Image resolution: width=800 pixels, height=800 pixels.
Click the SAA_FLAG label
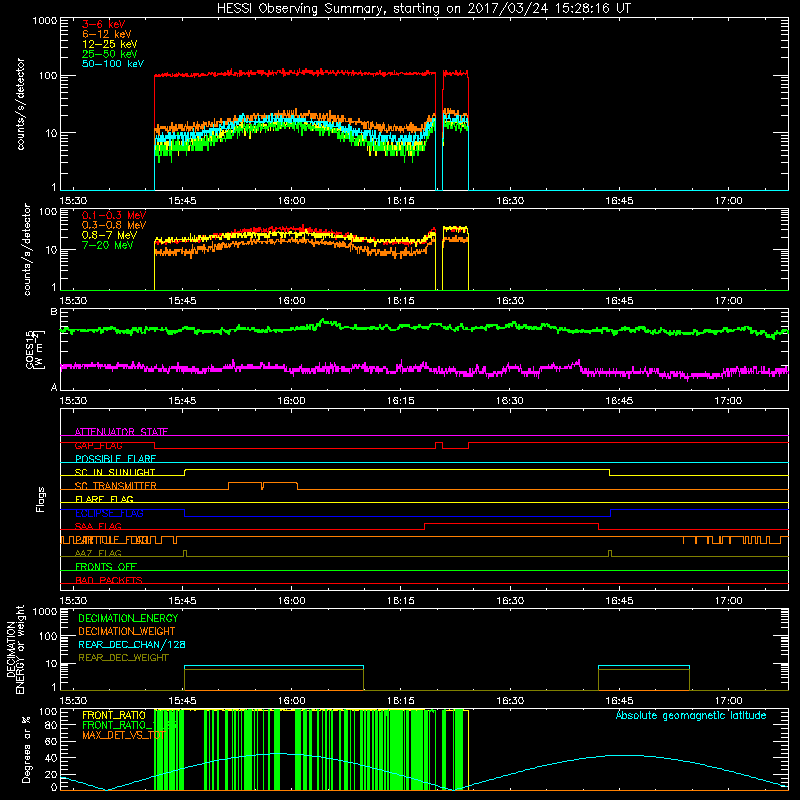[x=98, y=526]
